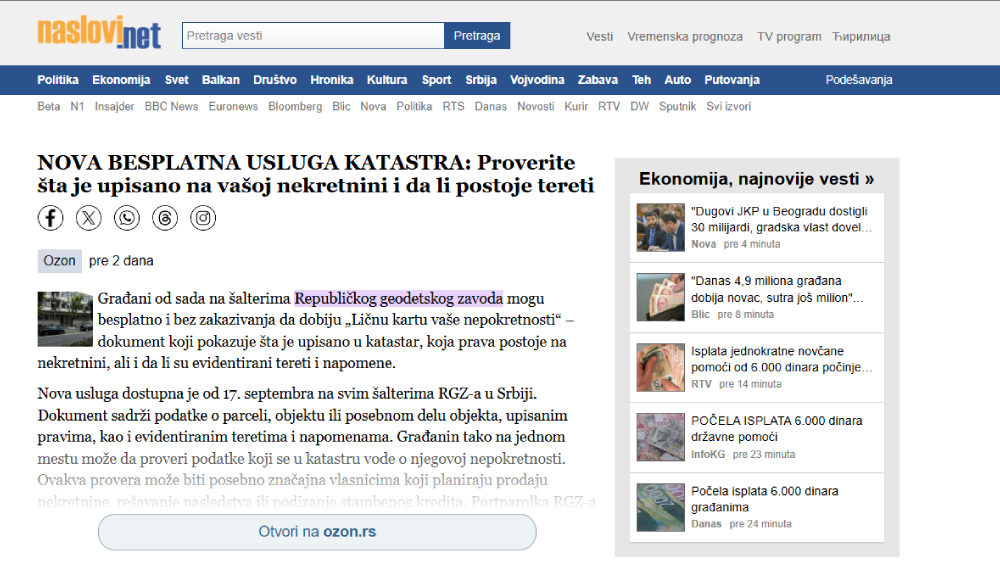Select RTV source in sources row

[609, 106]
